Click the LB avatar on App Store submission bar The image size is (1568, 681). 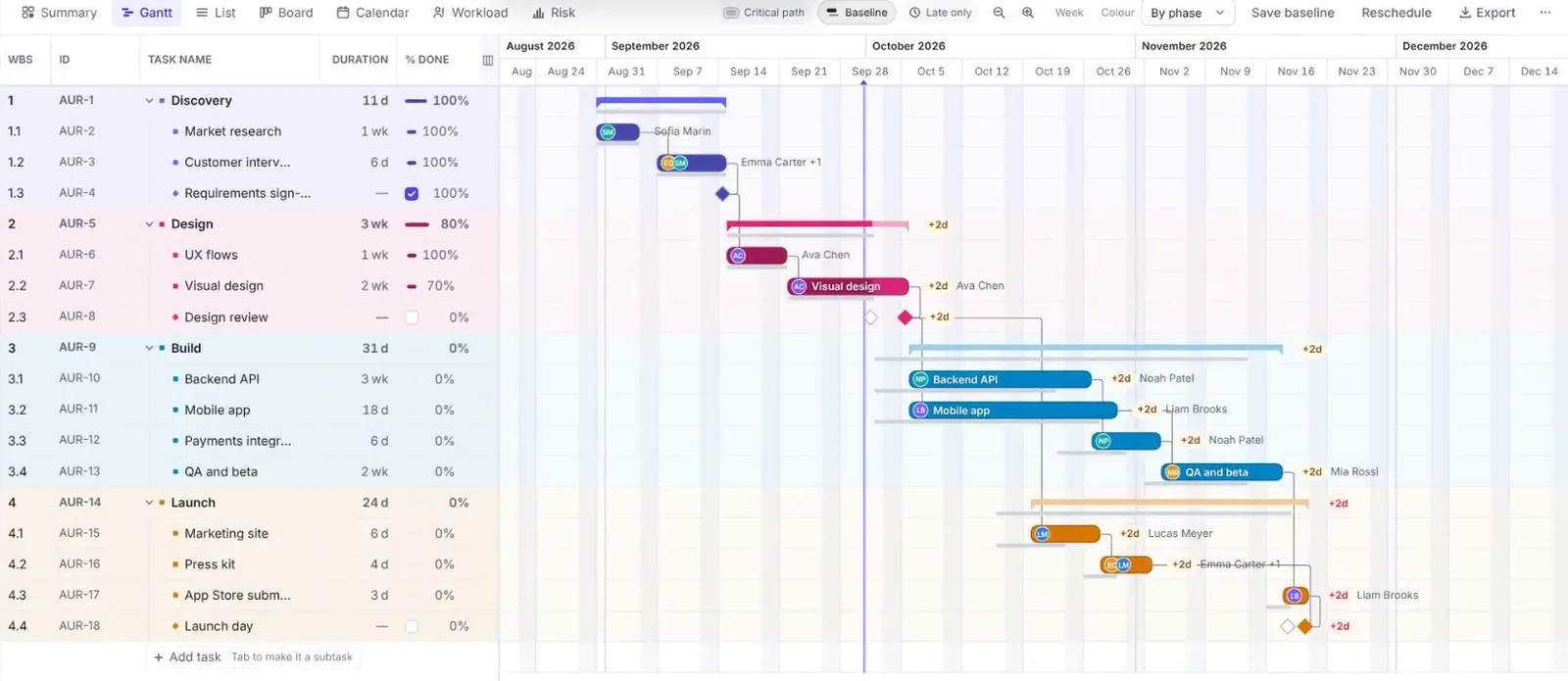click(1295, 596)
